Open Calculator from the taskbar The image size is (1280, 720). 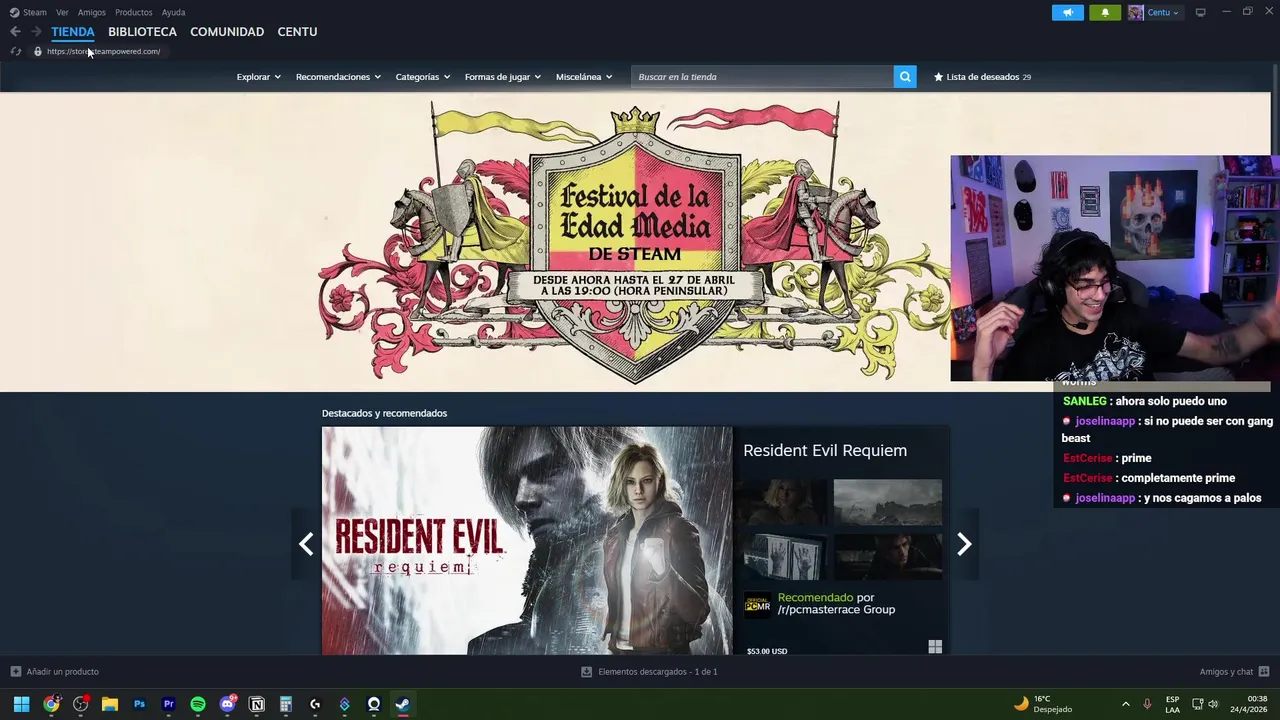pyautogui.click(x=286, y=704)
